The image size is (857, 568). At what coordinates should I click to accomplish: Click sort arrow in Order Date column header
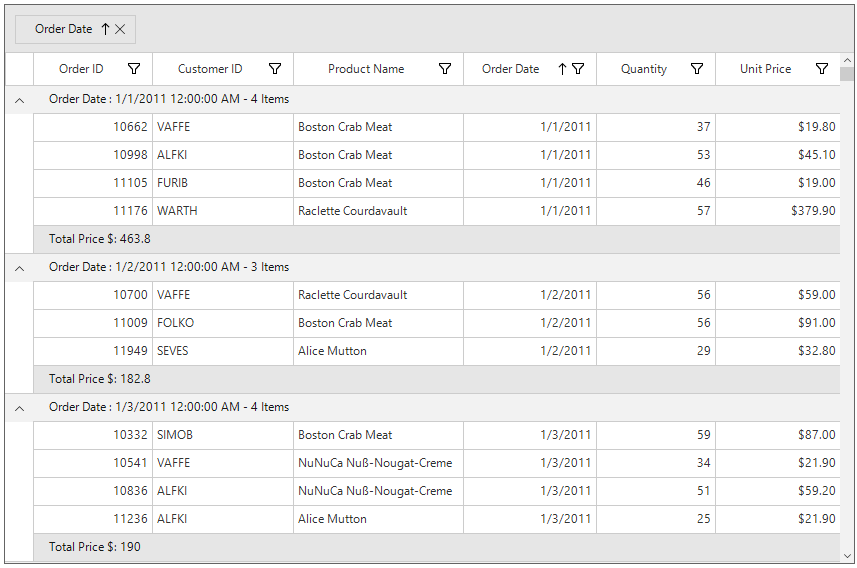(x=562, y=69)
